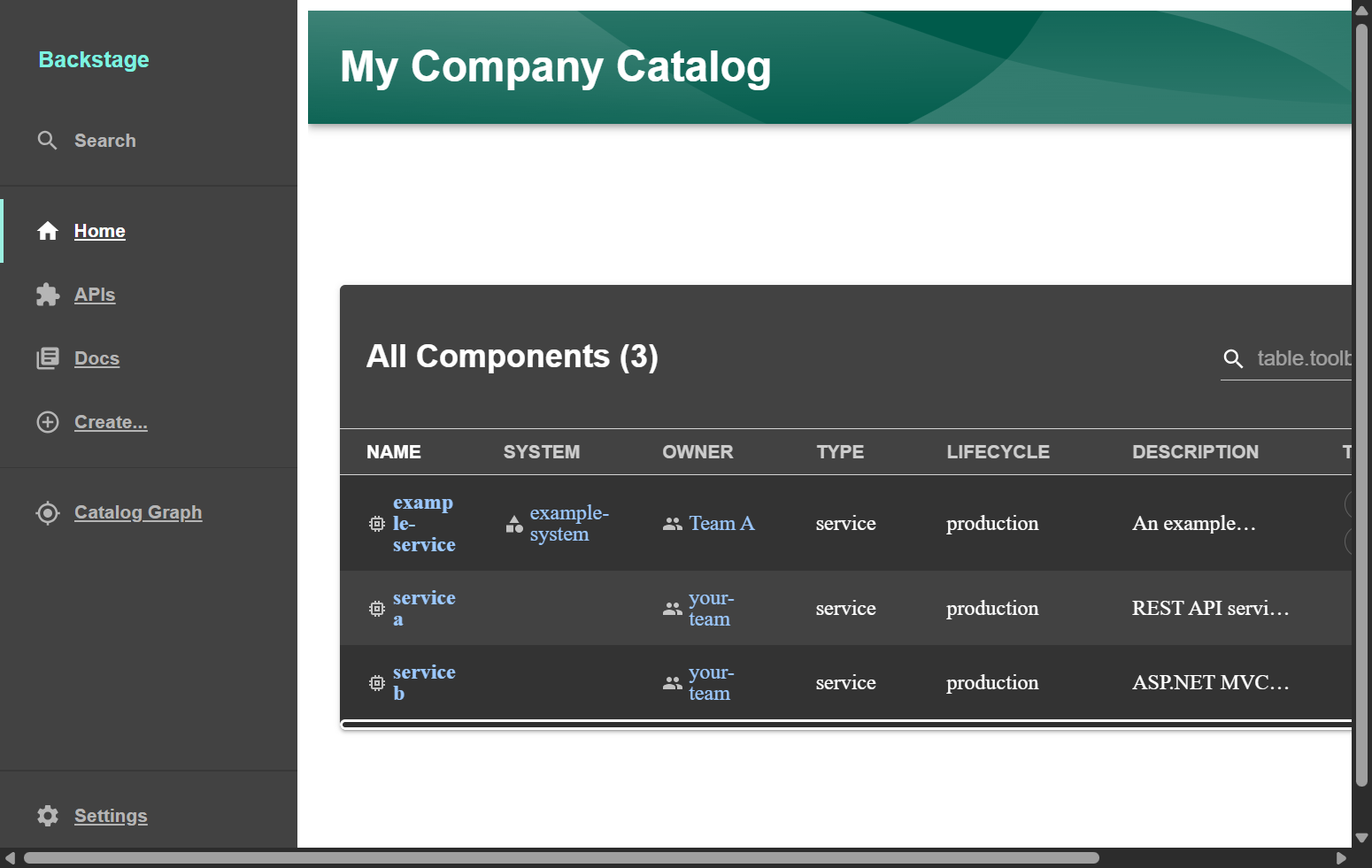Click the Home house icon
Image resolution: width=1372 pixels, height=868 pixels.
[48, 231]
